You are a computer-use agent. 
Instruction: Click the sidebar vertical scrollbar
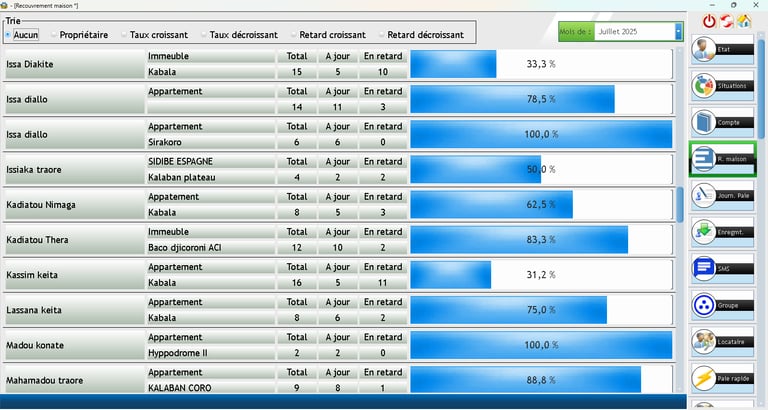pyautogui.click(x=761, y=88)
